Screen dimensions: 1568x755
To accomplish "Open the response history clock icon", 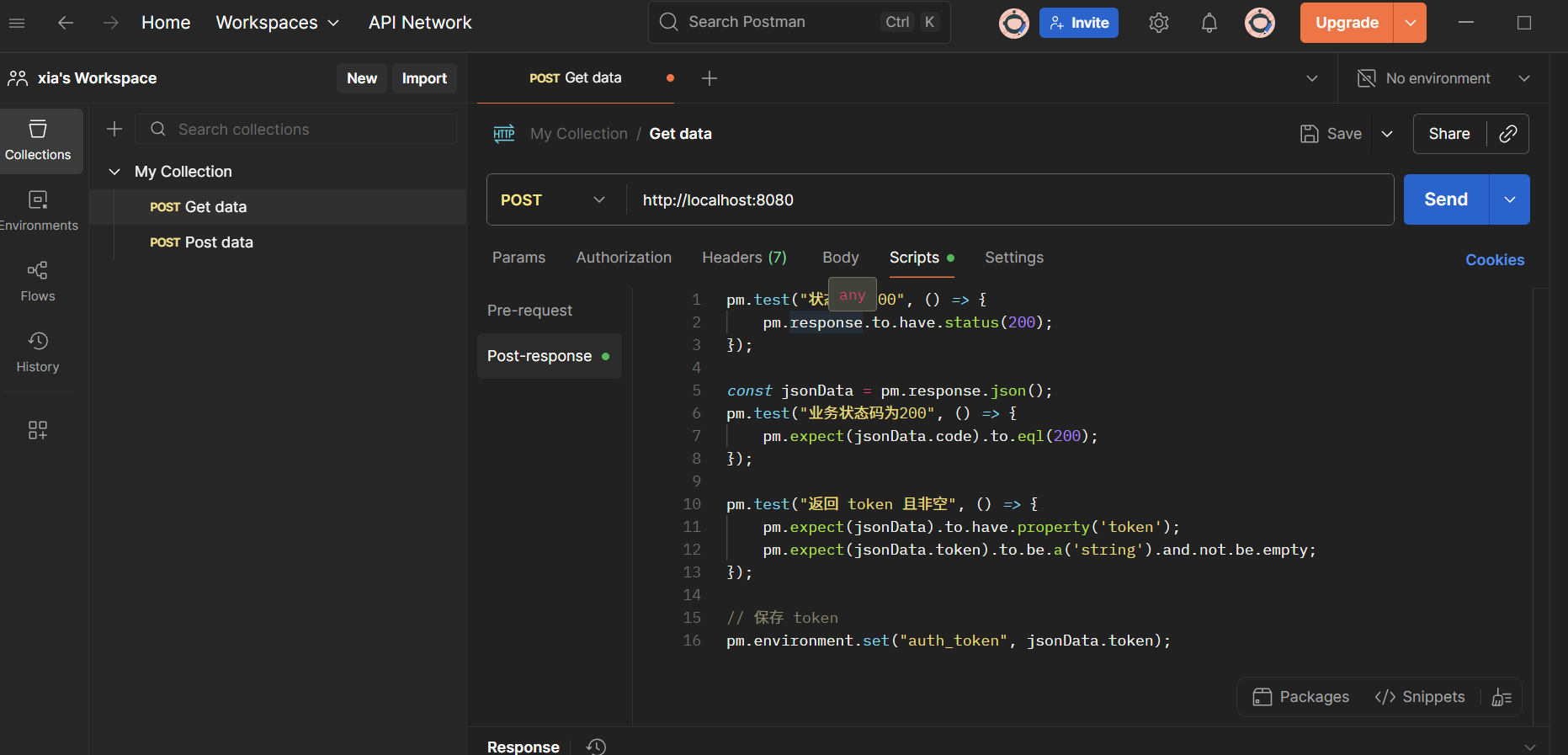I will click(596, 747).
